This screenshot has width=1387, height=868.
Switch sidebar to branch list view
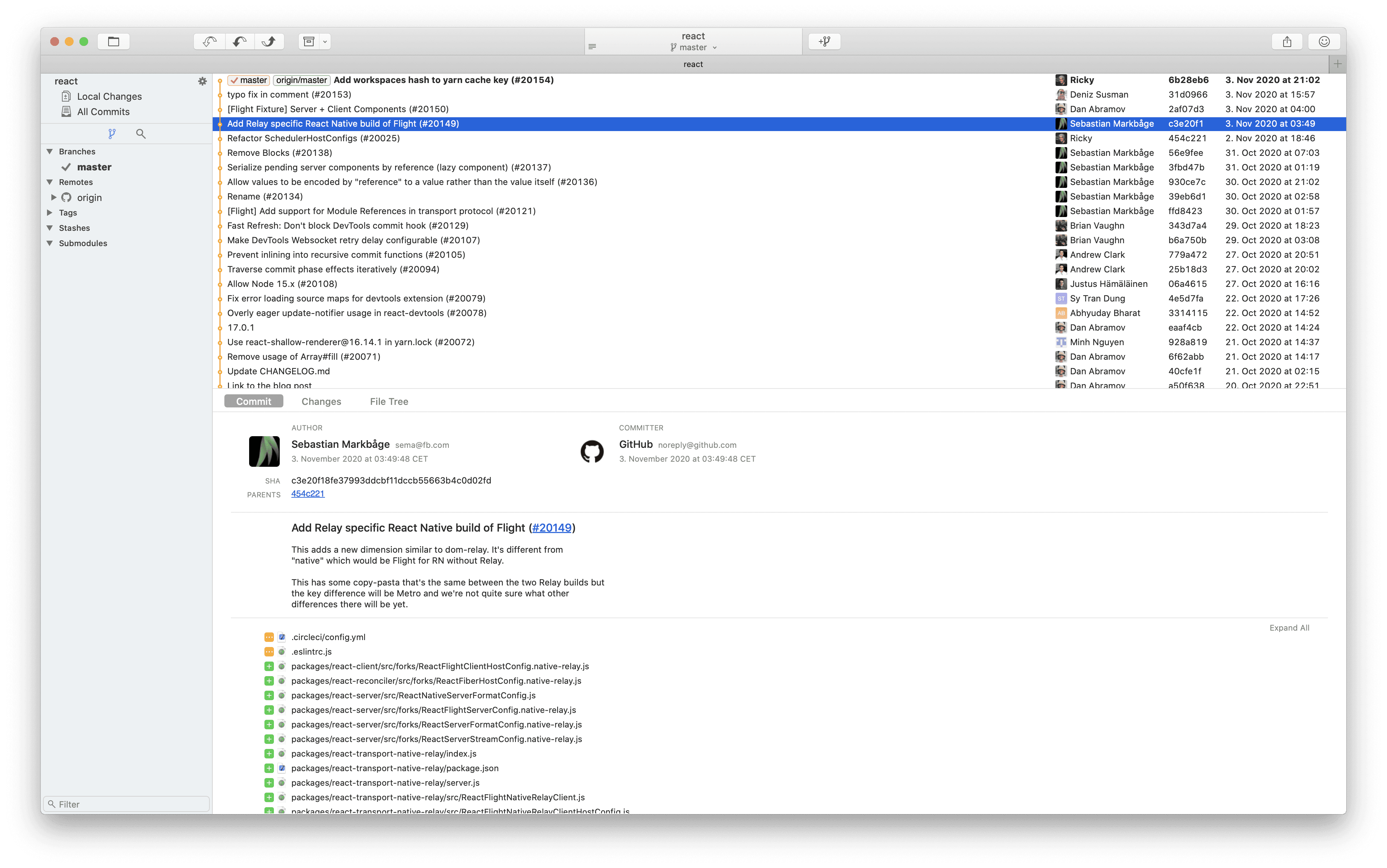pyautogui.click(x=112, y=134)
